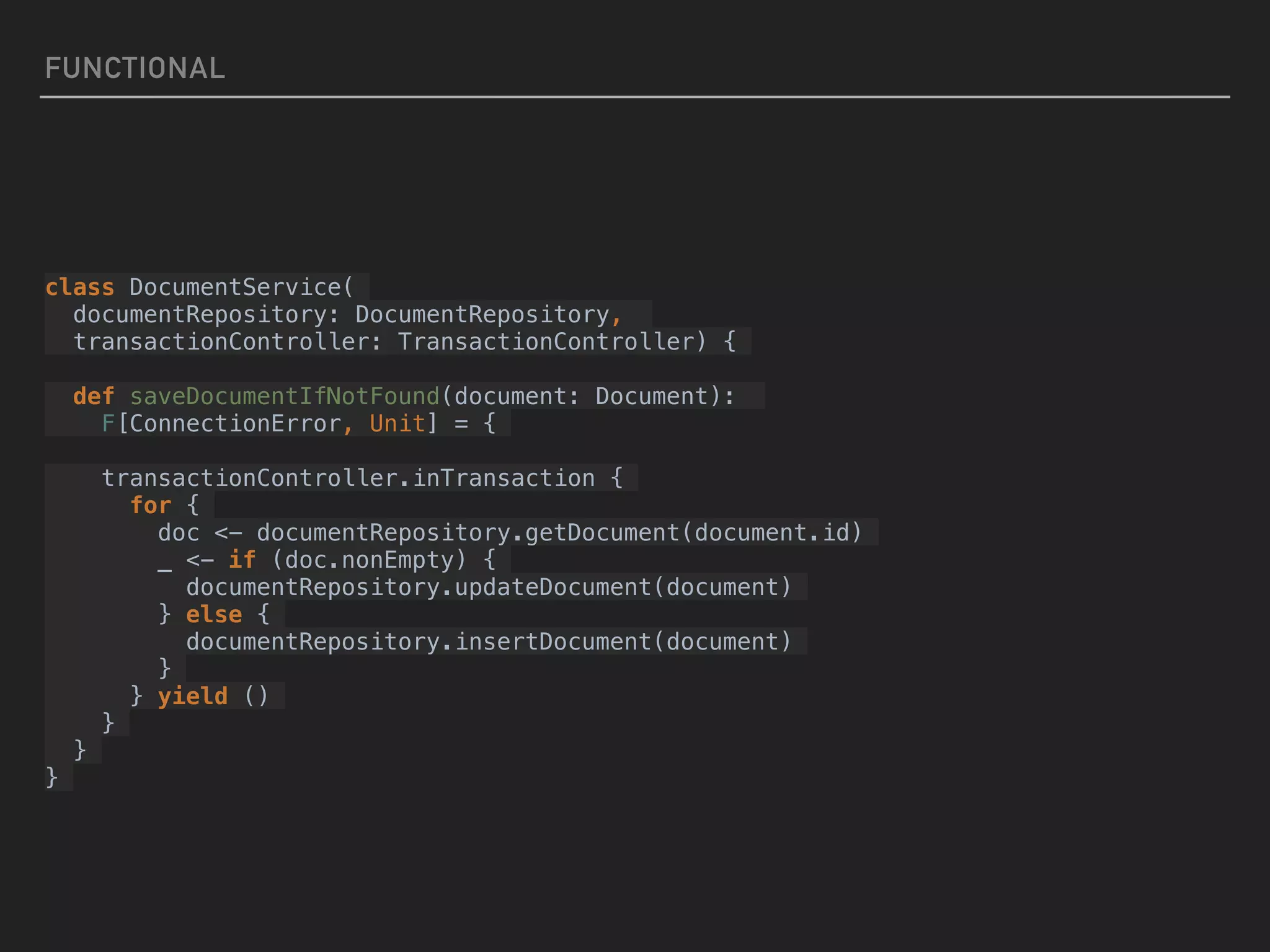Click the 'yield' keyword
Image resolution: width=1270 pixels, height=952 pixels.
click(193, 696)
